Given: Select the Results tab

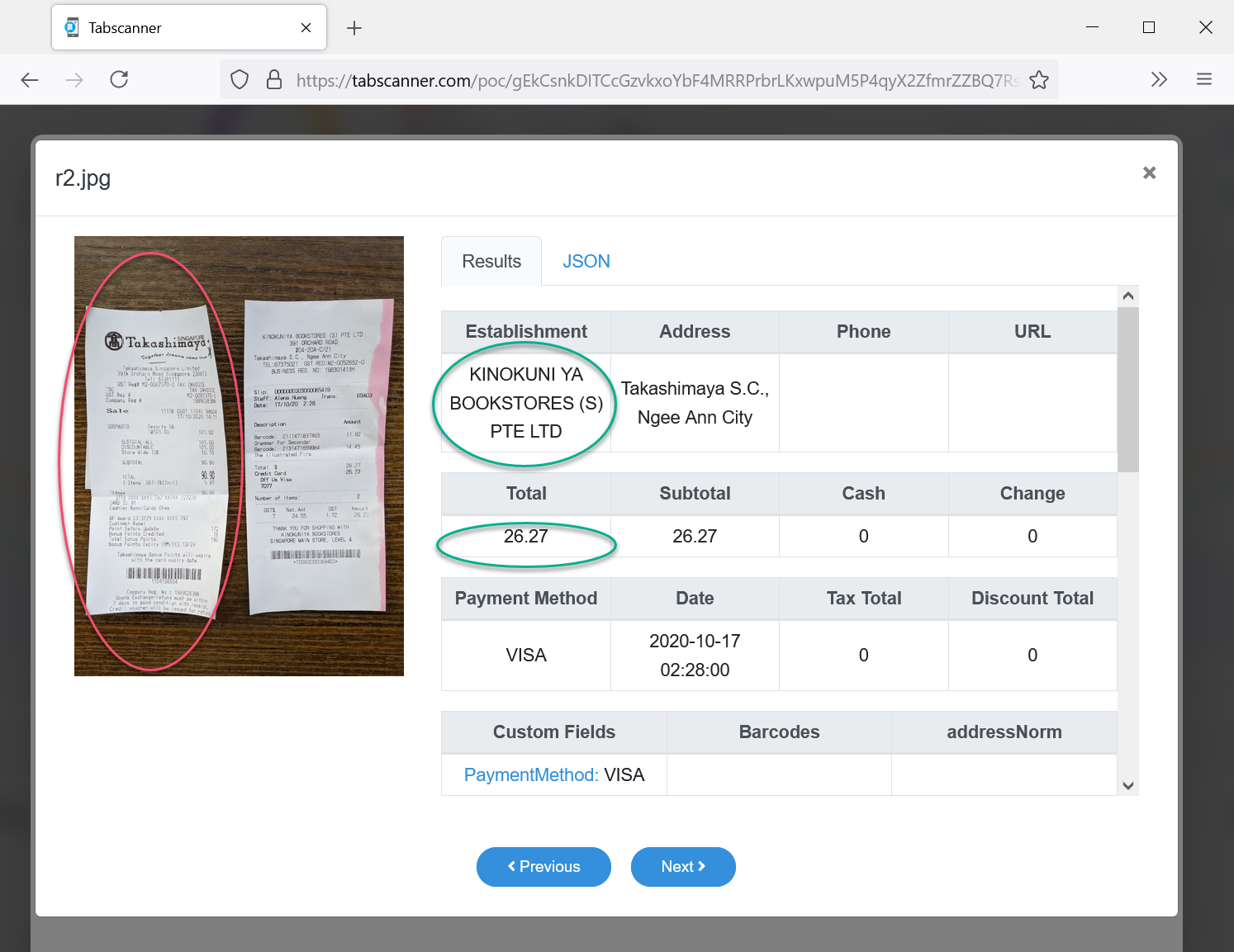Looking at the screenshot, I should click(491, 262).
